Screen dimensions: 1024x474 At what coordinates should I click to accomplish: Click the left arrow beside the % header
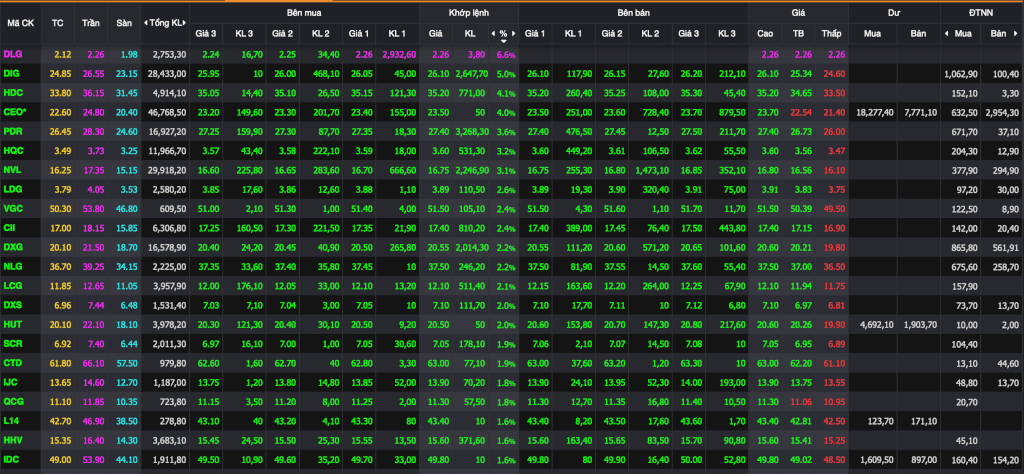pyautogui.click(x=493, y=33)
